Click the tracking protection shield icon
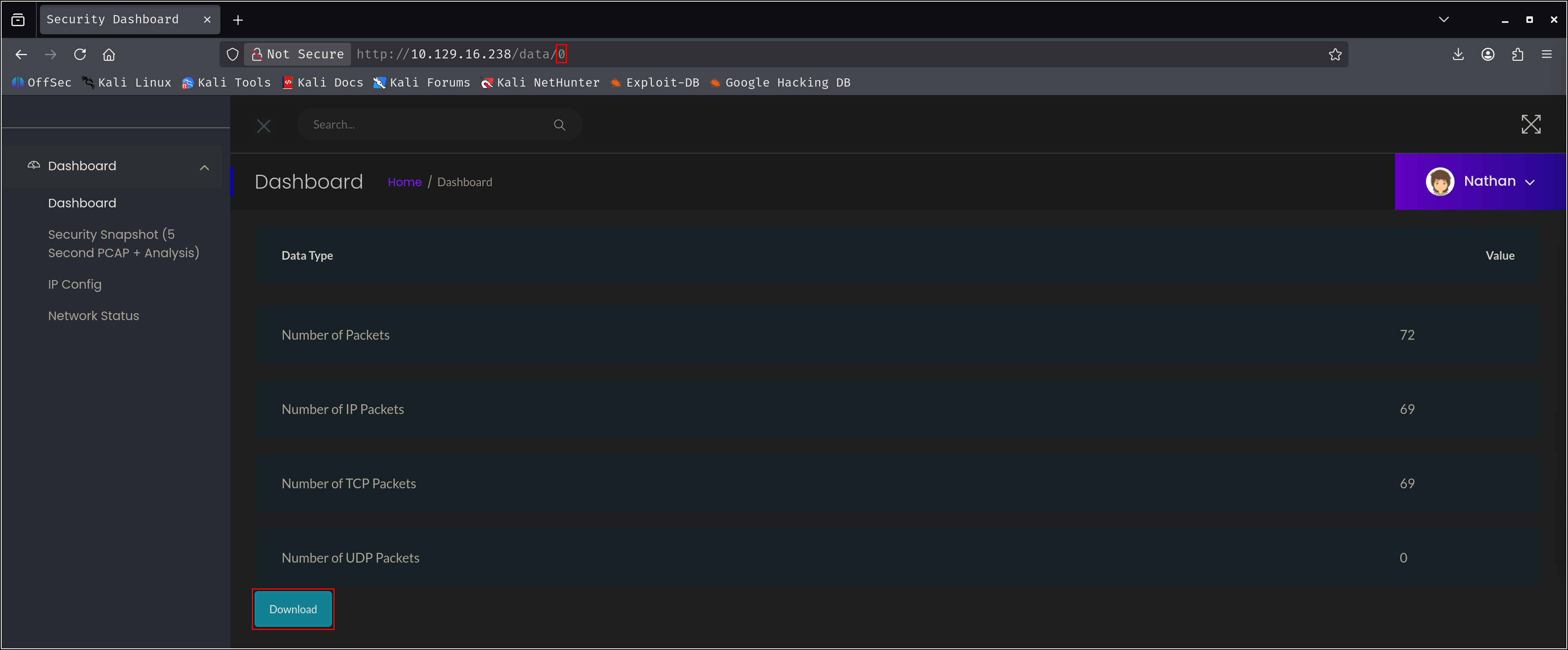 click(233, 54)
